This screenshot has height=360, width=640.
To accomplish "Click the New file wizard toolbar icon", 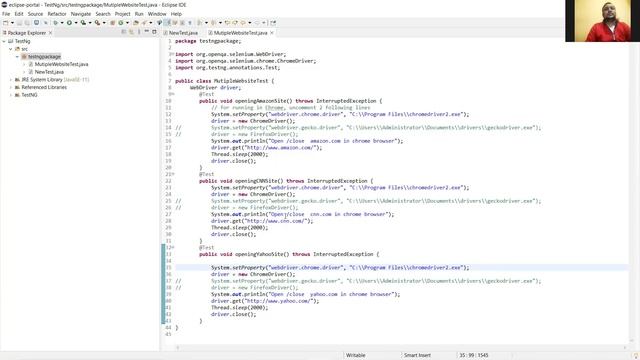I will (x=5, y=23).
